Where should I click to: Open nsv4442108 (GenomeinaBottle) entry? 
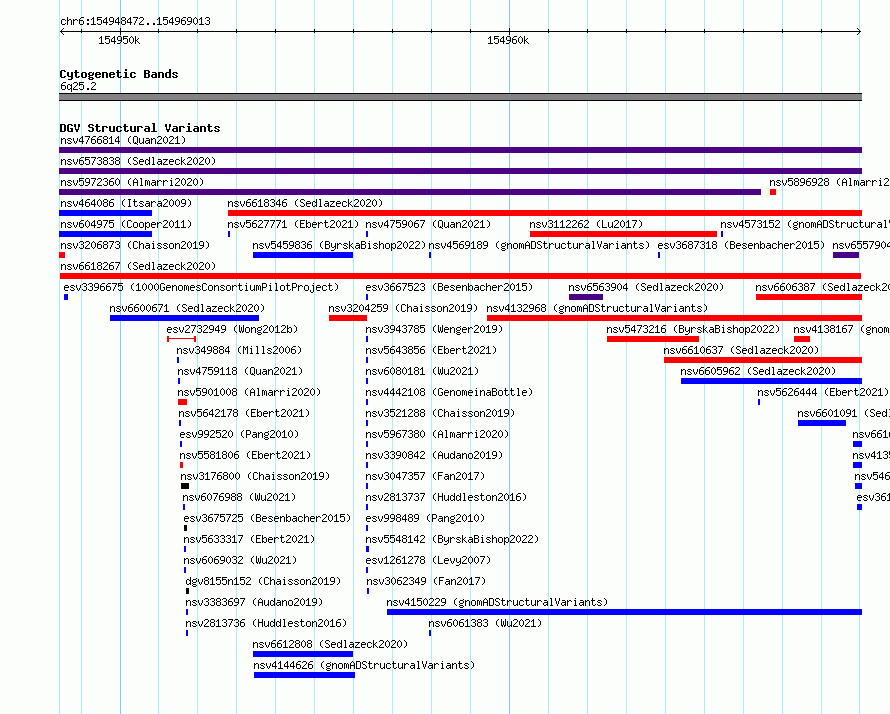point(449,392)
